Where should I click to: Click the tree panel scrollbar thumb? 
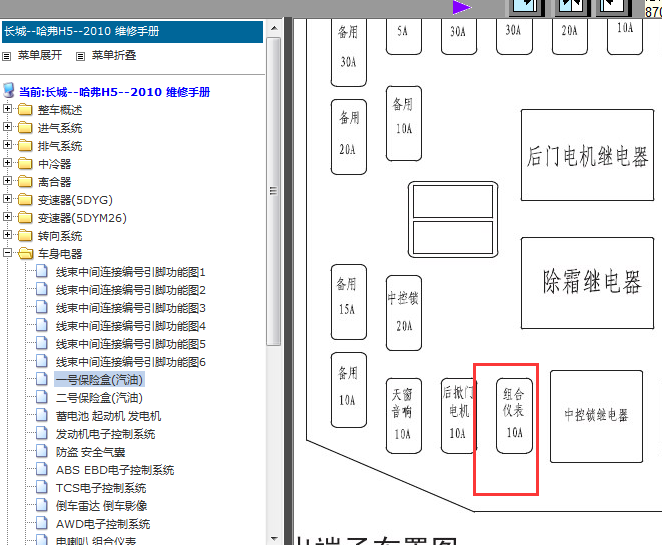click(274, 192)
